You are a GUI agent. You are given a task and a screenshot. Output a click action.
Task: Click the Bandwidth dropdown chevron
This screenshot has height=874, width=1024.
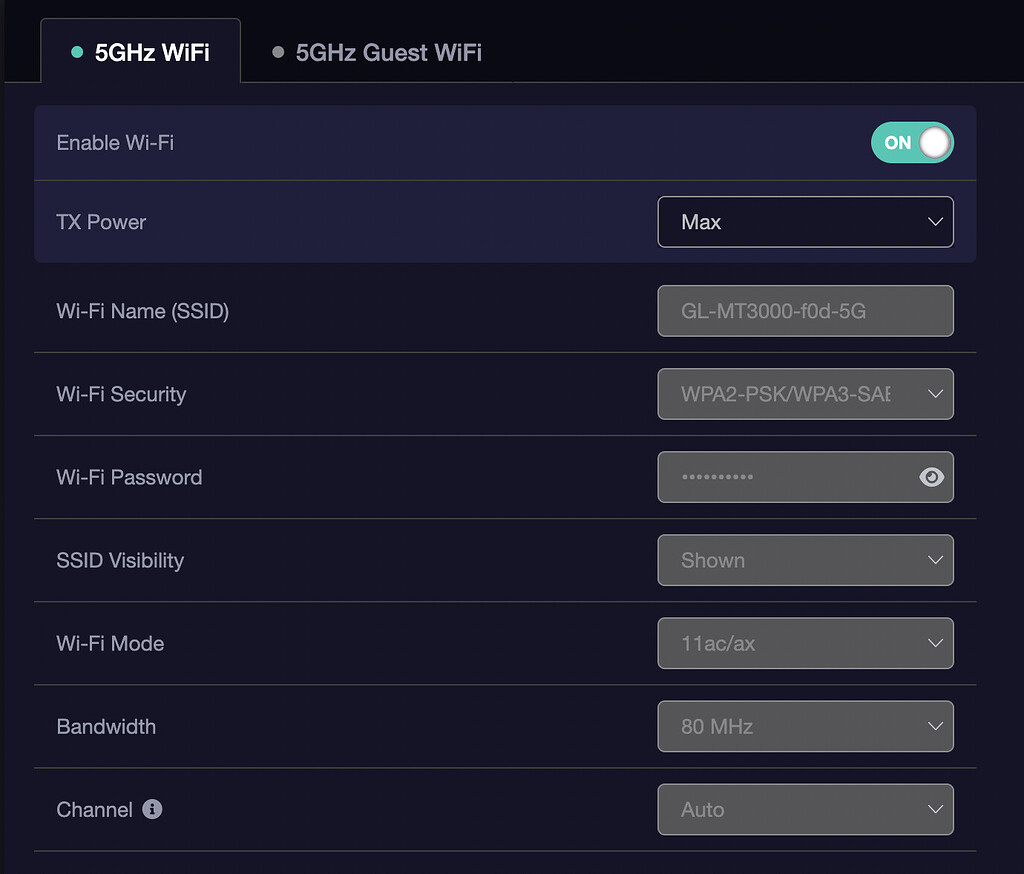click(x=935, y=726)
